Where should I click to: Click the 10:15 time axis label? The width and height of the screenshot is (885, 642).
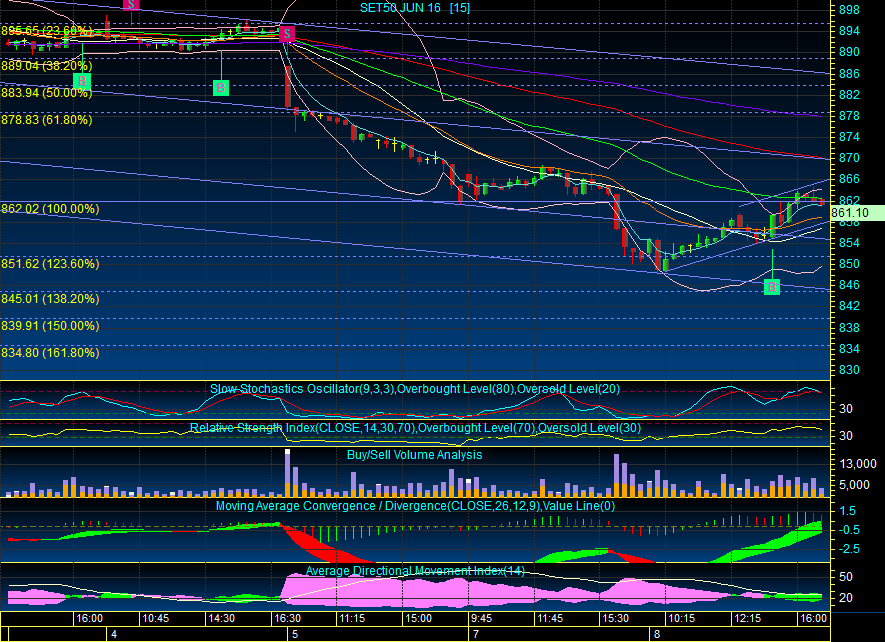[x=682, y=618]
